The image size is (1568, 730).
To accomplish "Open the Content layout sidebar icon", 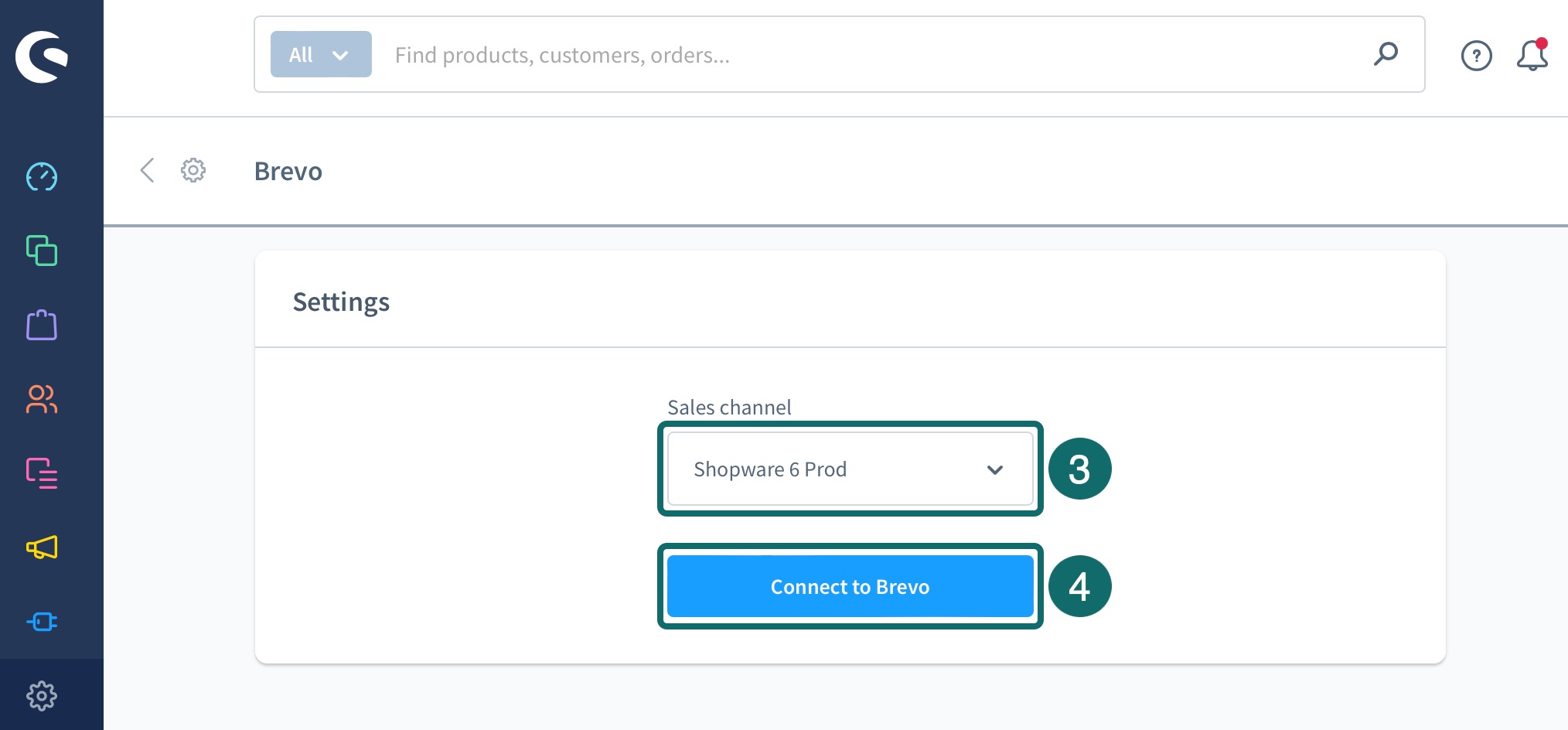I will point(42,473).
